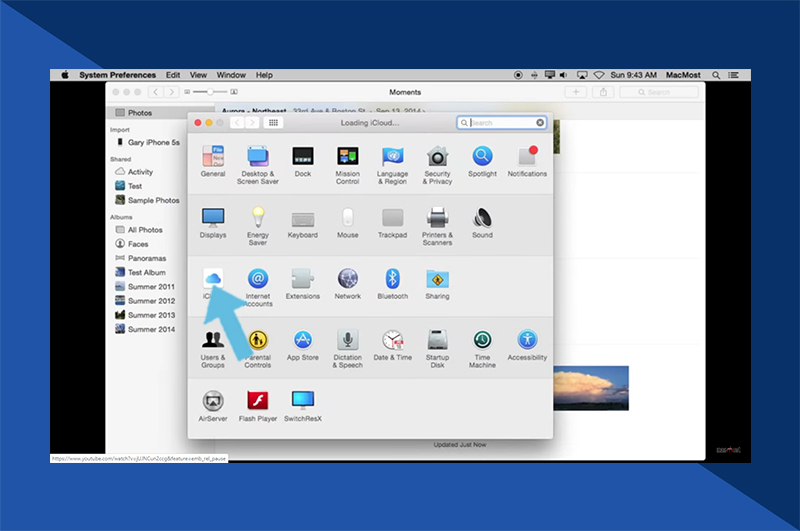Open Desktop & Screen Saver preferences

[258, 165]
